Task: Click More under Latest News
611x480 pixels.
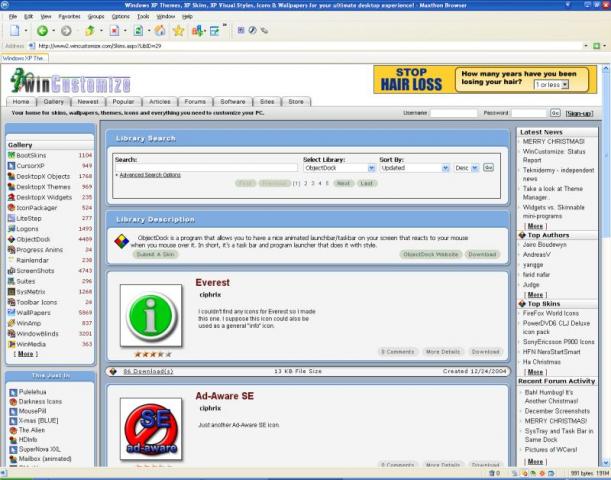Action: click(535, 226)
